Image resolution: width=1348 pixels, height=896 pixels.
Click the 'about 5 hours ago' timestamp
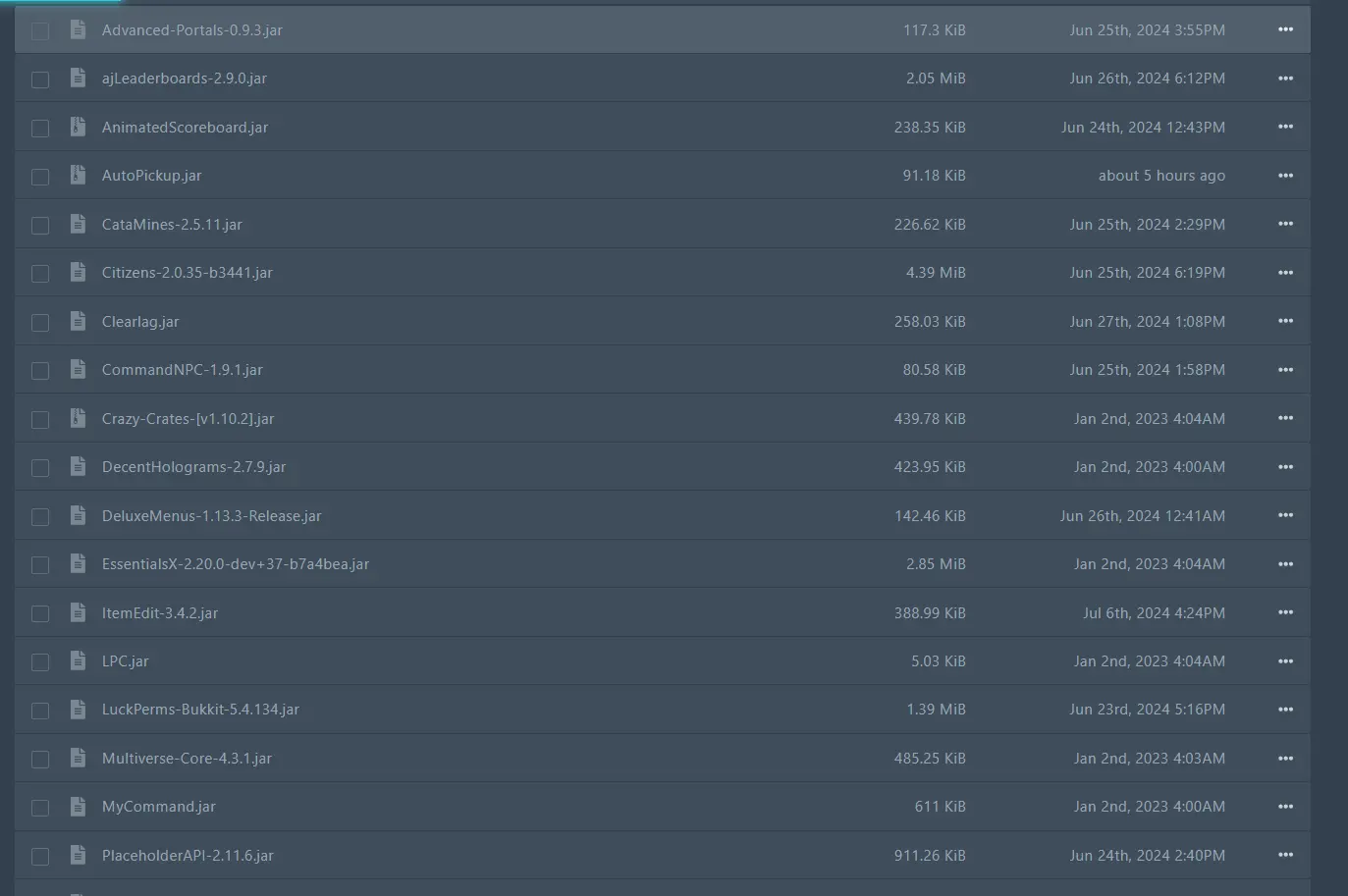(x=1161, y=176)
